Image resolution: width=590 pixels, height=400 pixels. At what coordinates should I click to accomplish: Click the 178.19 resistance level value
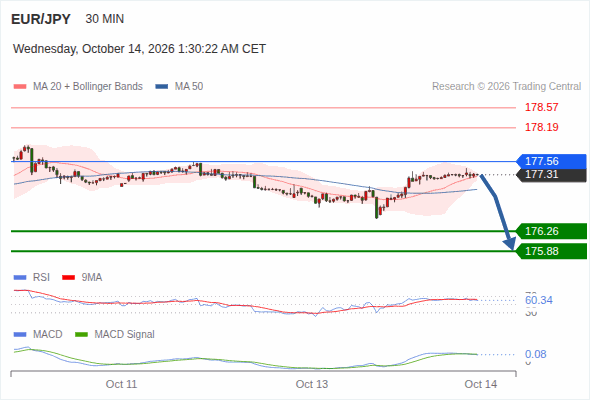point(541,127)
